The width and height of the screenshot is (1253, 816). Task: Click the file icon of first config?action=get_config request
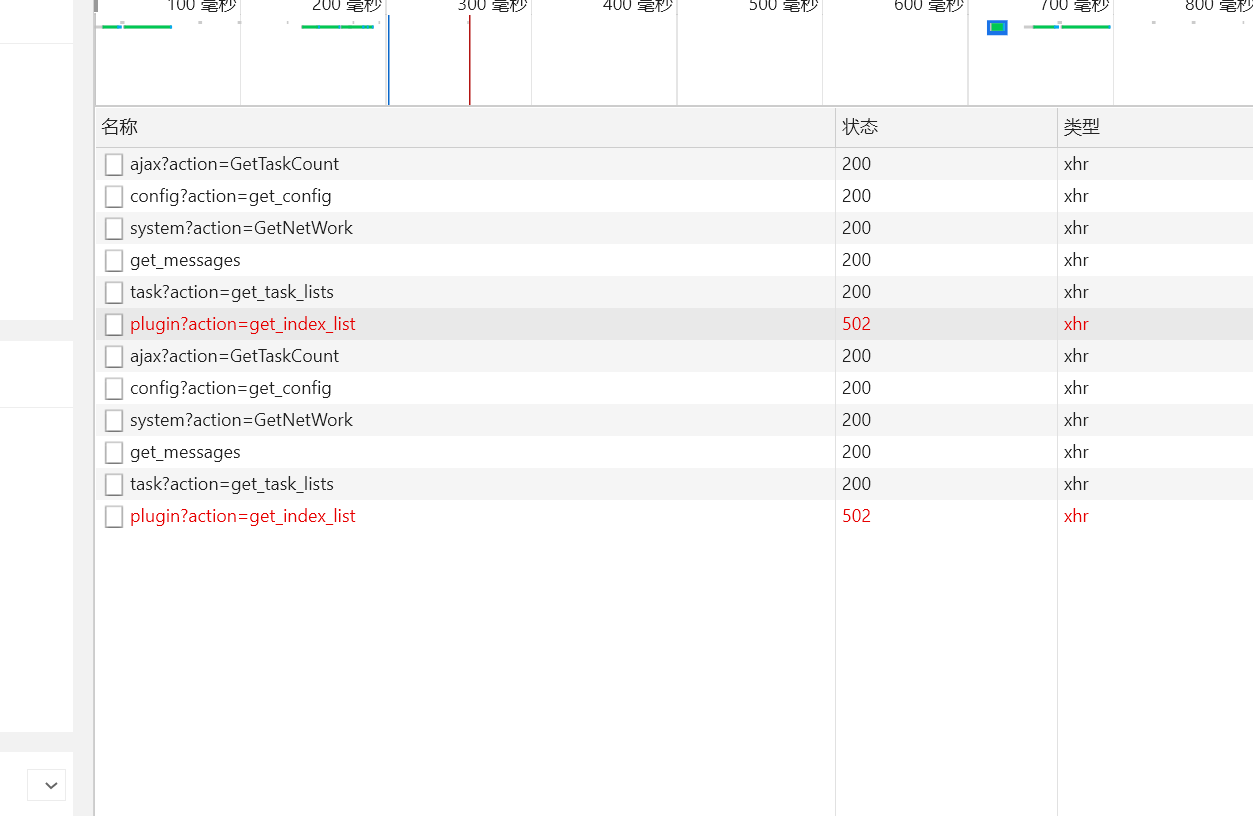pyautogui.click(x=114, y=196)
